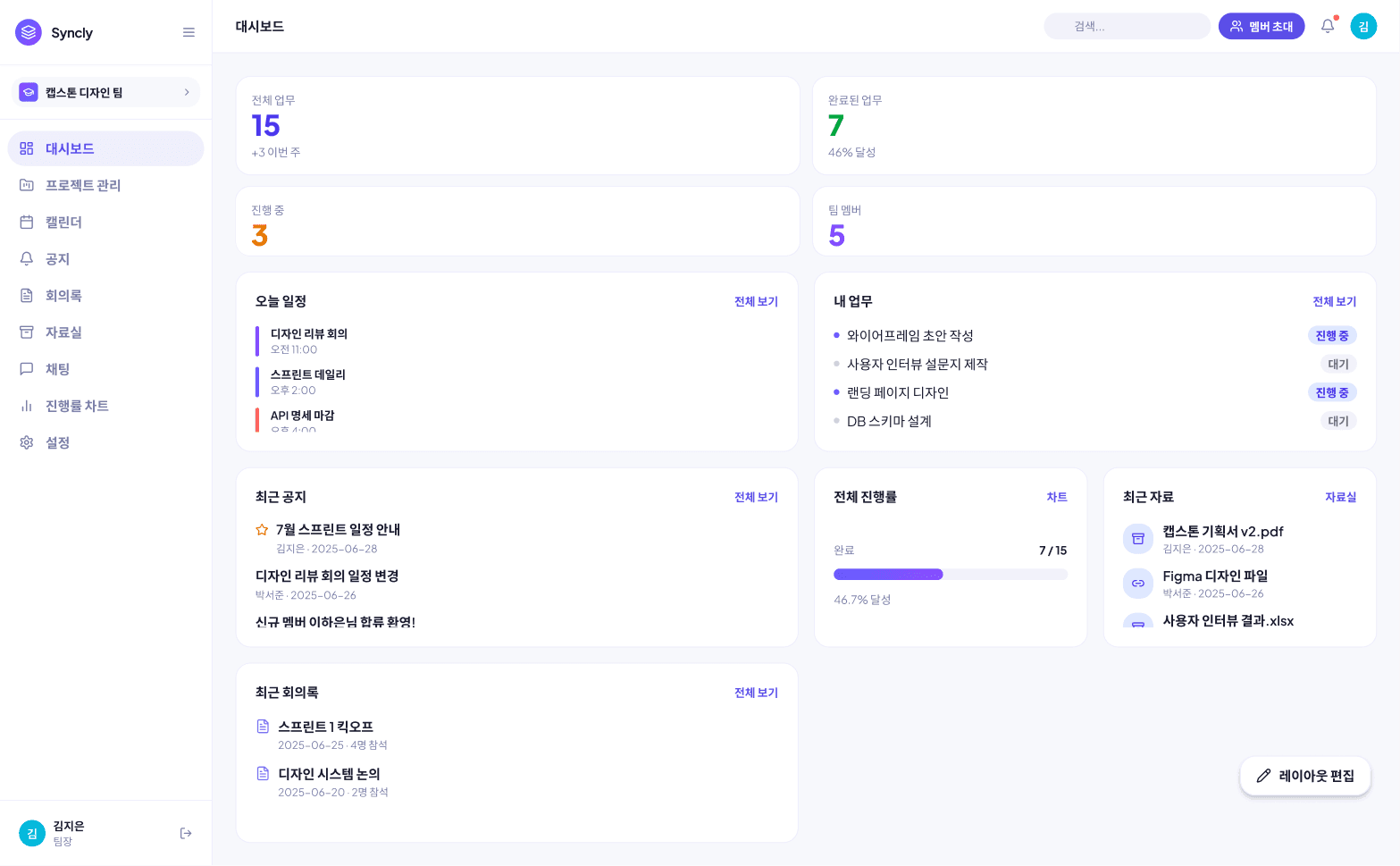This screenshot has height=866, width=1400.
Task: Click the 채팅 speech bubble icon
Action: click(27, 369)
